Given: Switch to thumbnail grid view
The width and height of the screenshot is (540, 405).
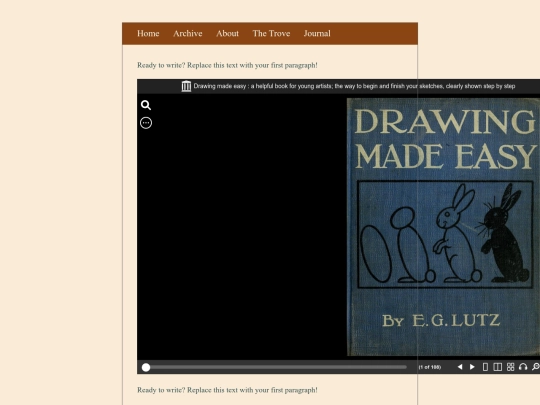Looking at the screenshot, I should pos(510,367).
